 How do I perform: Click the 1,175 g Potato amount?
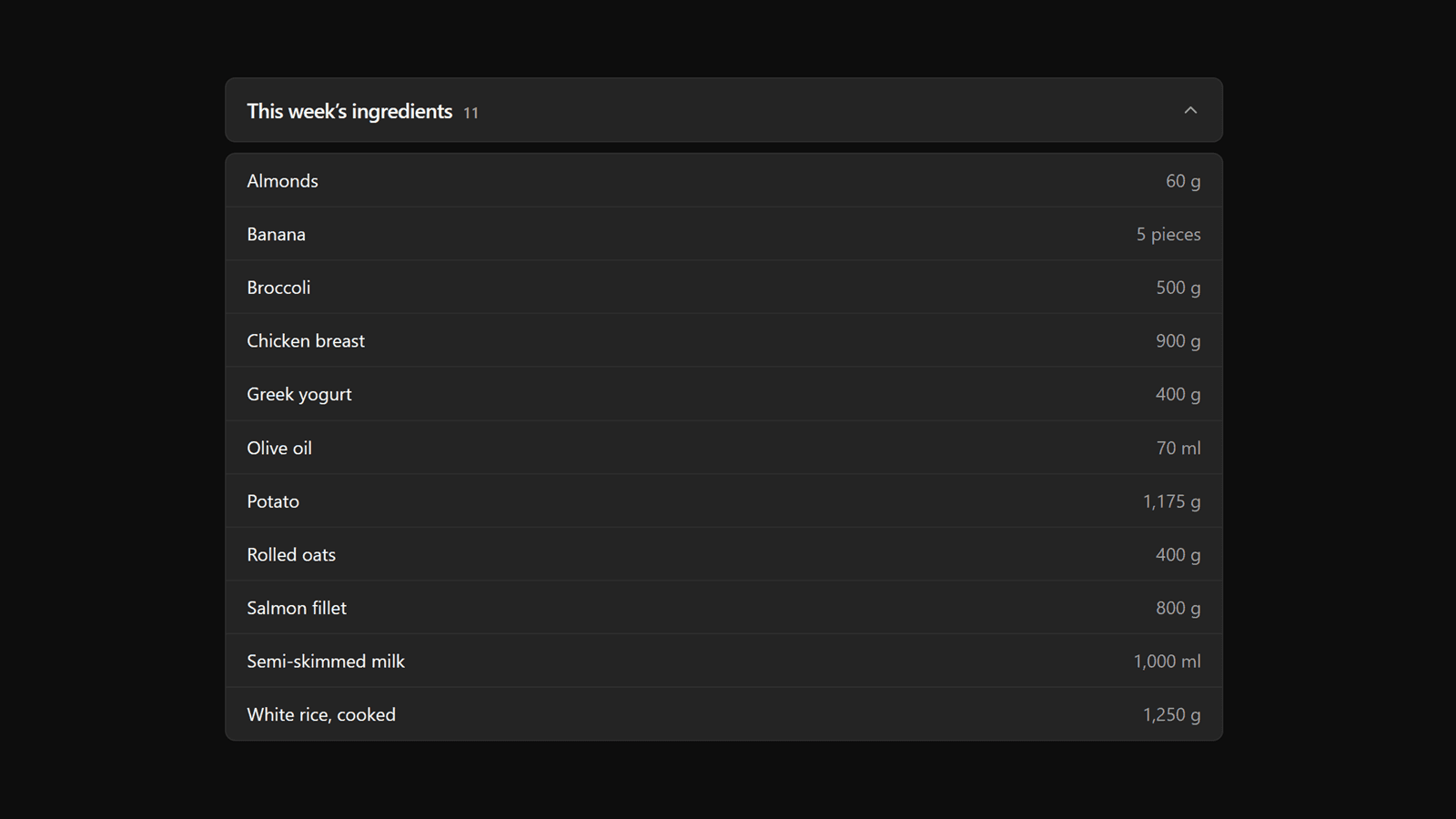pos(1172,501)
